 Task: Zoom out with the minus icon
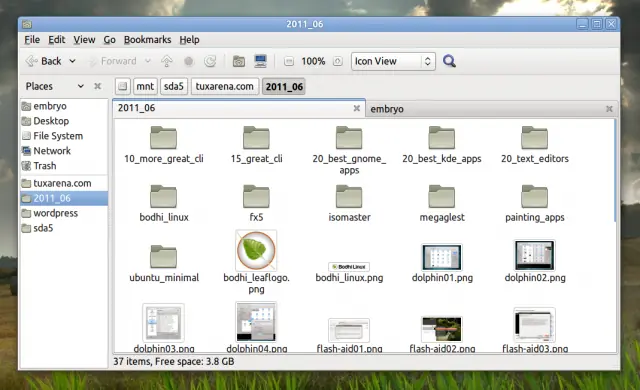(289, 61)
